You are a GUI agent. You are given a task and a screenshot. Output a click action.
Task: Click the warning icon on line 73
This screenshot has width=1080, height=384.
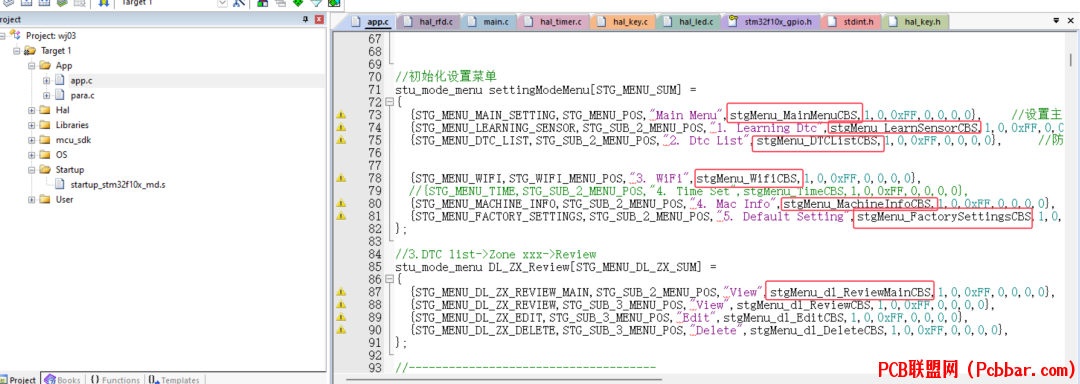click(x=340, y=115)
